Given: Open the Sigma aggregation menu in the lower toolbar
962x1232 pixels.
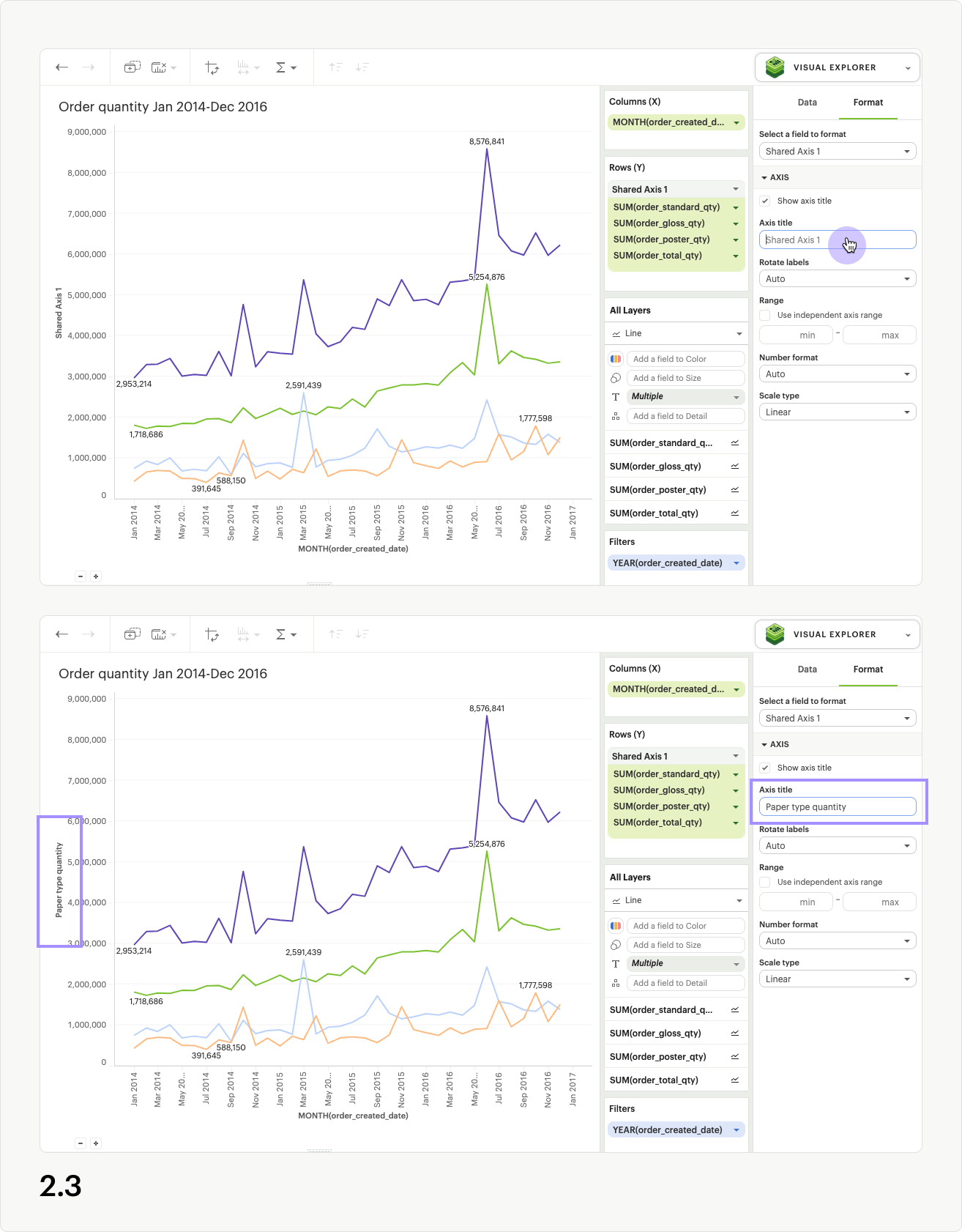Looking at the screenshot, I should point(285,634).
